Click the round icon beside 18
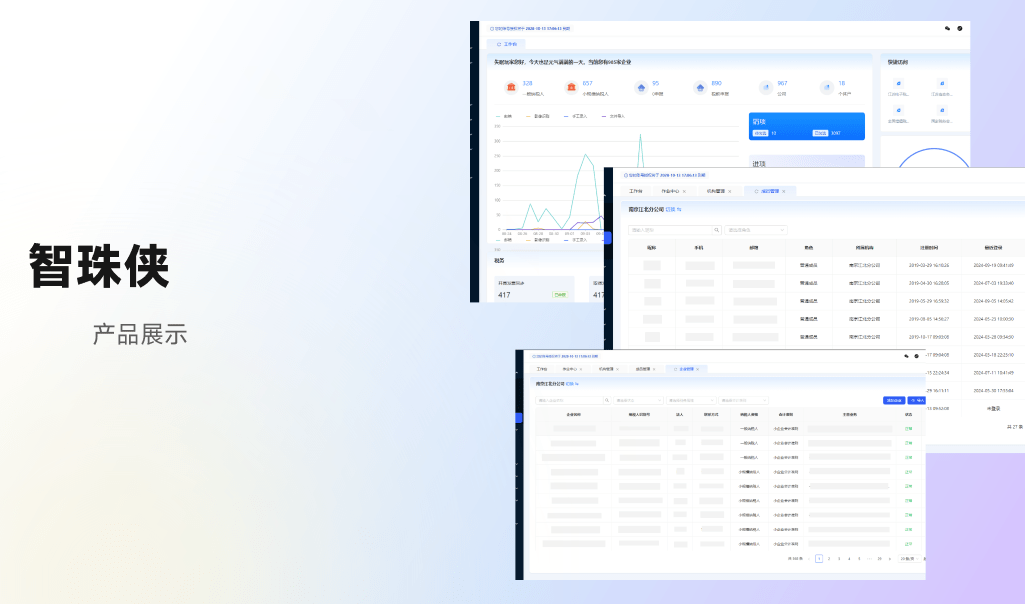 point(827,88)
